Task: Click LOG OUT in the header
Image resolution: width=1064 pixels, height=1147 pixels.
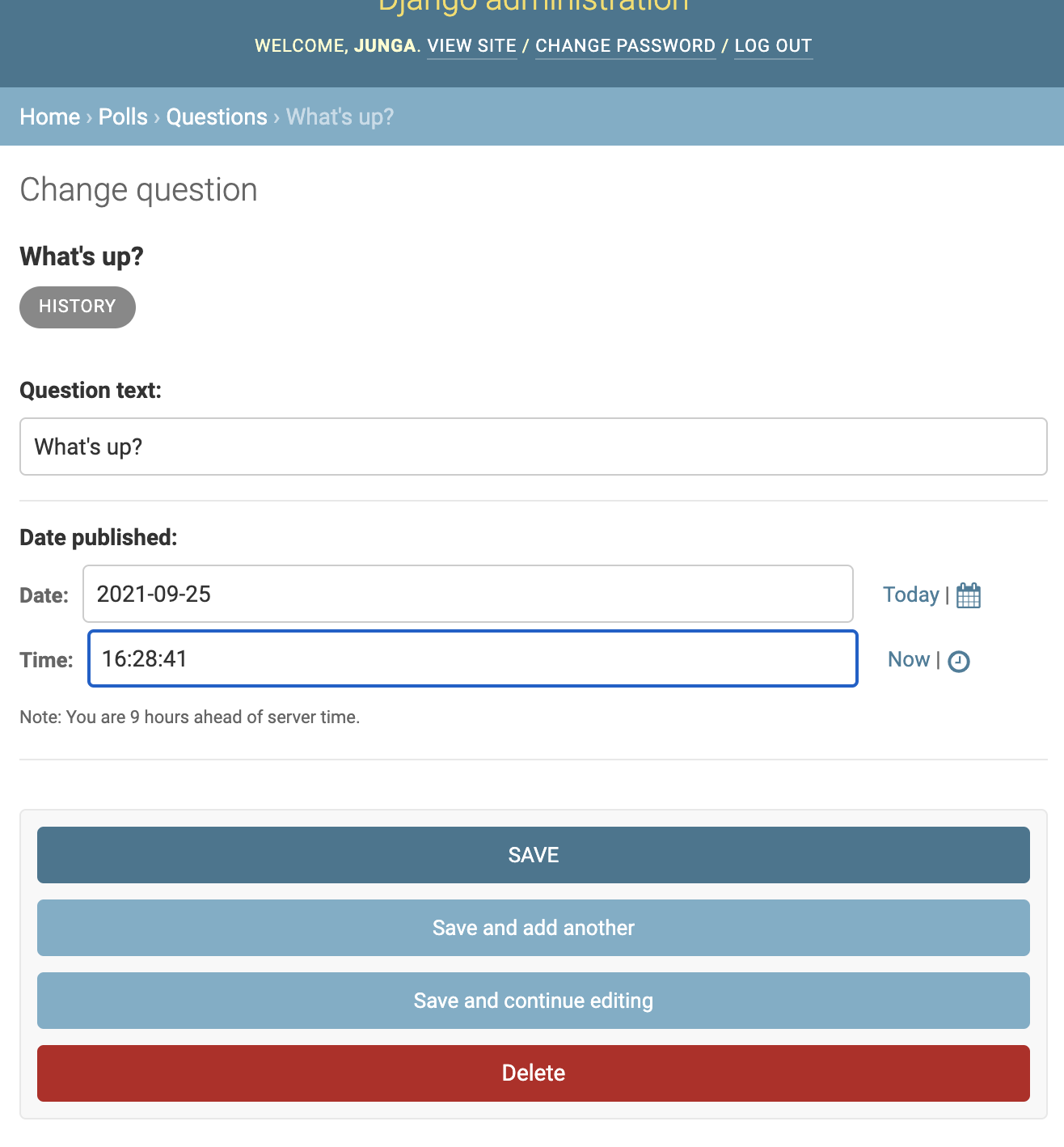Action: pyautogui.click(x=773, y=46)
